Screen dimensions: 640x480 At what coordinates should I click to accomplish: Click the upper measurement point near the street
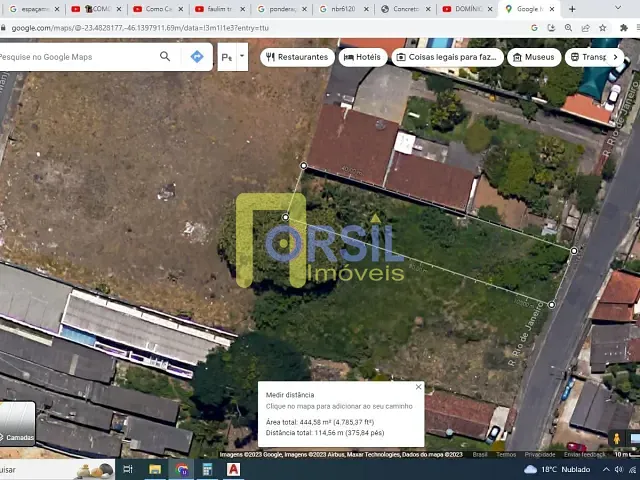574,251
